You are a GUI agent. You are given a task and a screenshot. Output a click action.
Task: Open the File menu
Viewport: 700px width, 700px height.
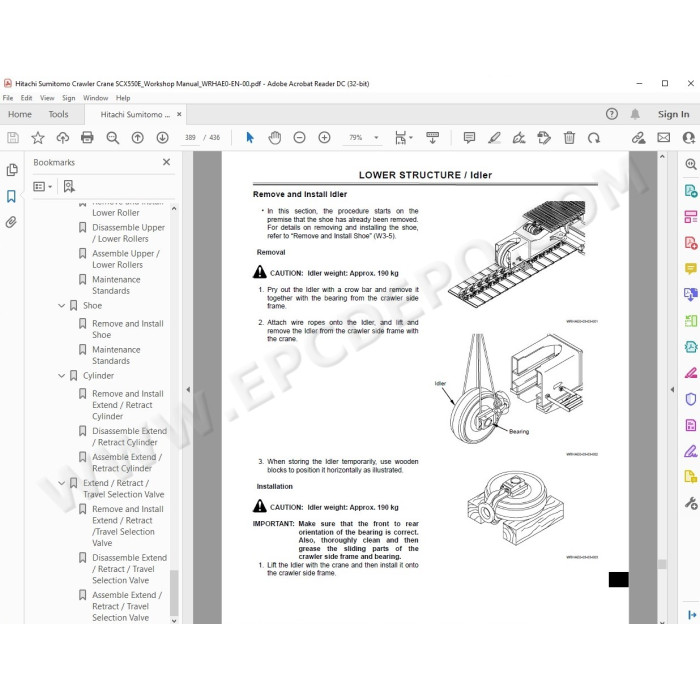click(x=8, y=98)
